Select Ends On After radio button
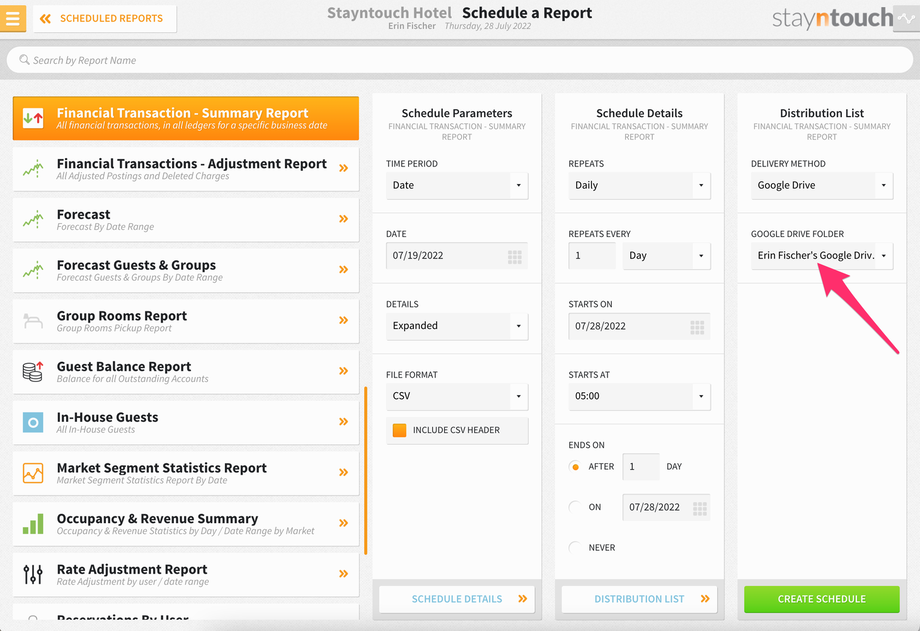Screen dimensions: 920x631 click(575, 467)
